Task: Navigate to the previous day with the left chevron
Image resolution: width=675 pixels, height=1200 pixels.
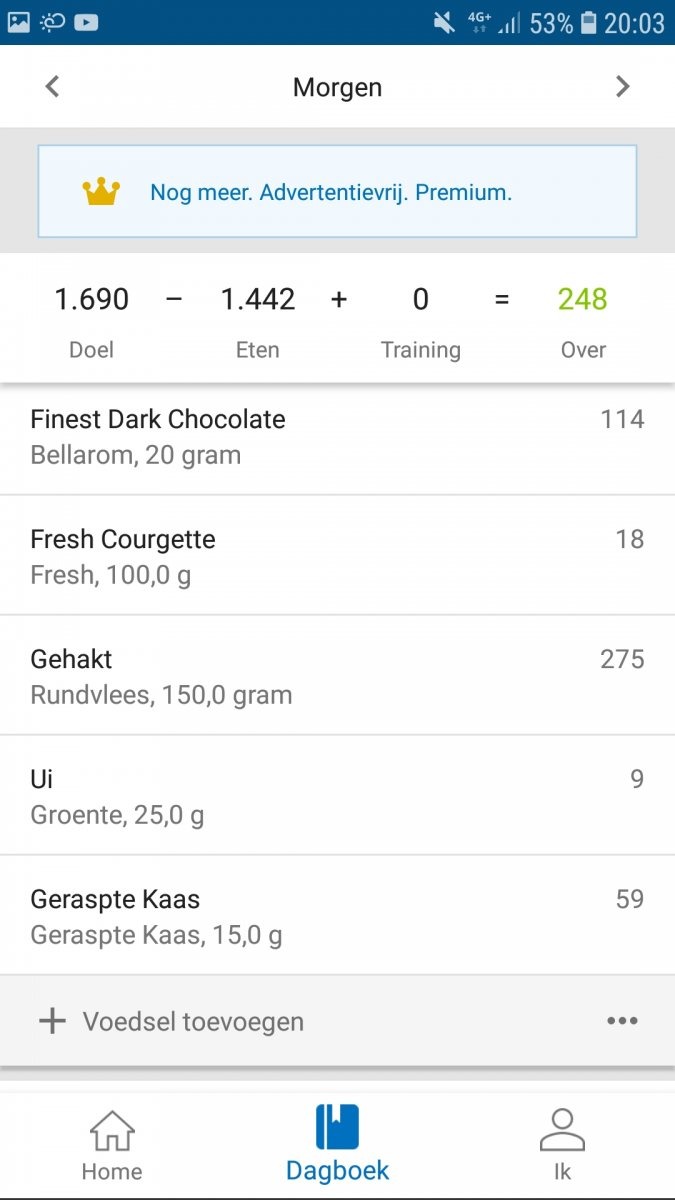Action: [x=51, y=86]
